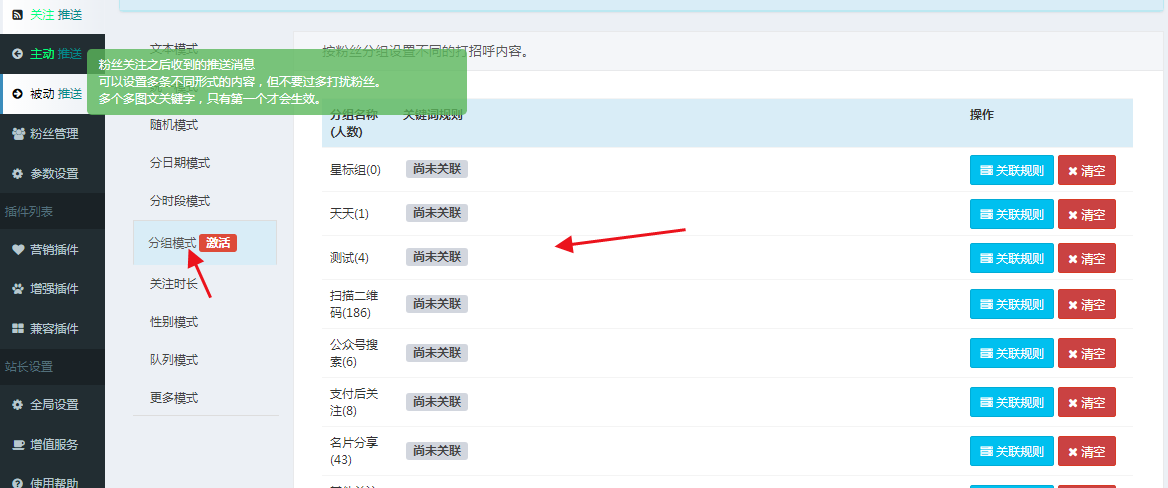Screen dimensions: 1168x488
Task: Click 关联规则 for 天天(1)
Action: point(1012,214)
